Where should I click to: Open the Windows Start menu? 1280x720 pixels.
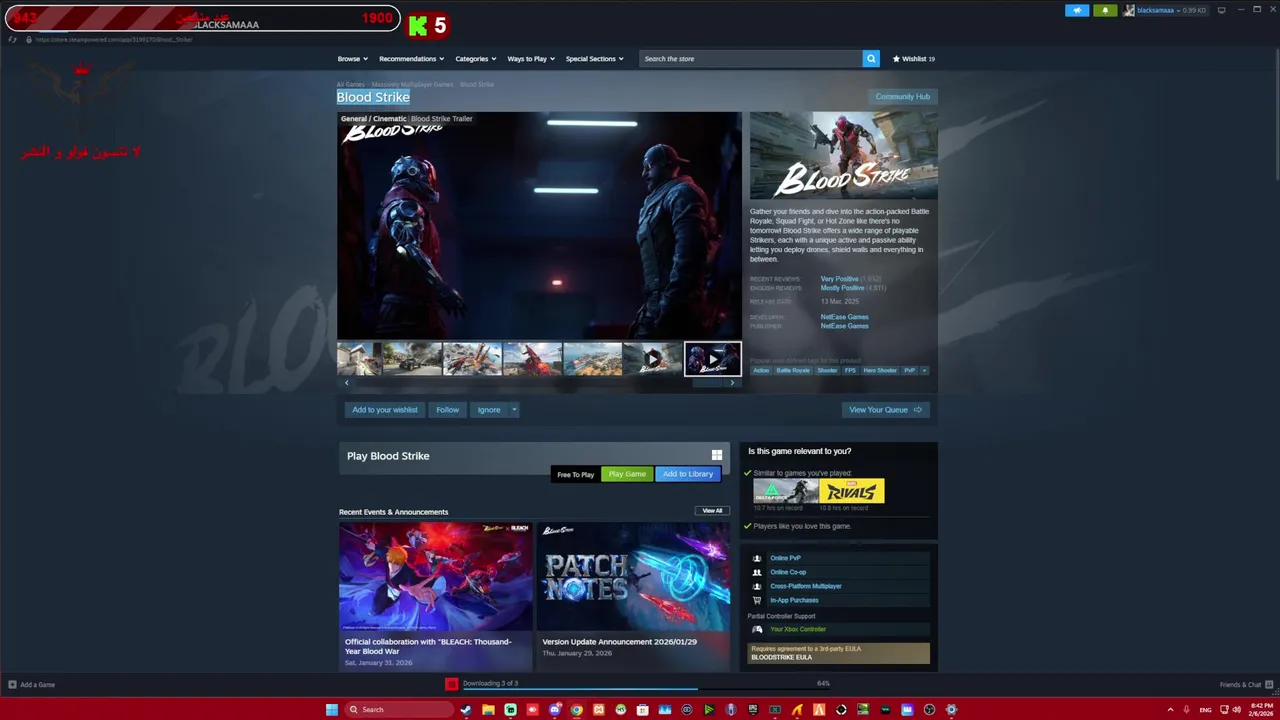click(x=332, y=710)
